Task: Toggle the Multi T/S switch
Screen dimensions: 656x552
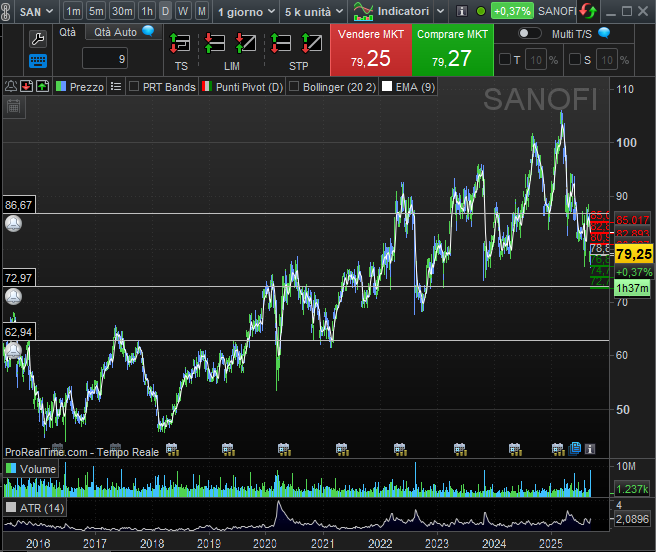Action: 530,32
